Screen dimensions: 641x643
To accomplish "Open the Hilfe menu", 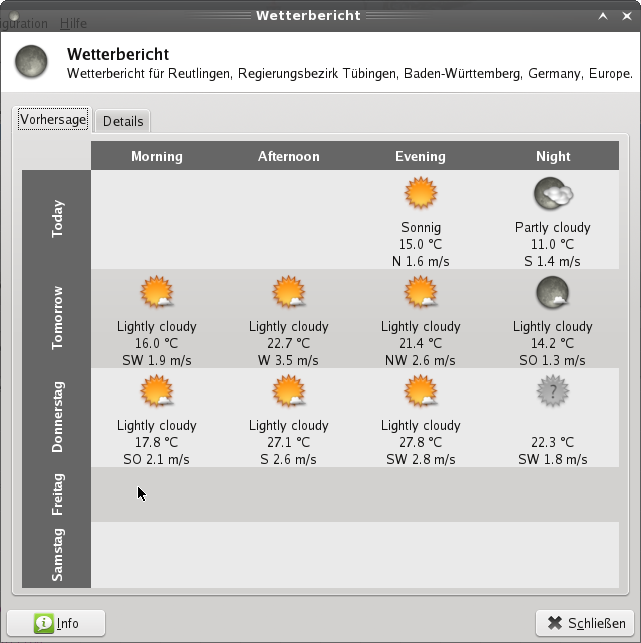I will click(x=73, y=23).
